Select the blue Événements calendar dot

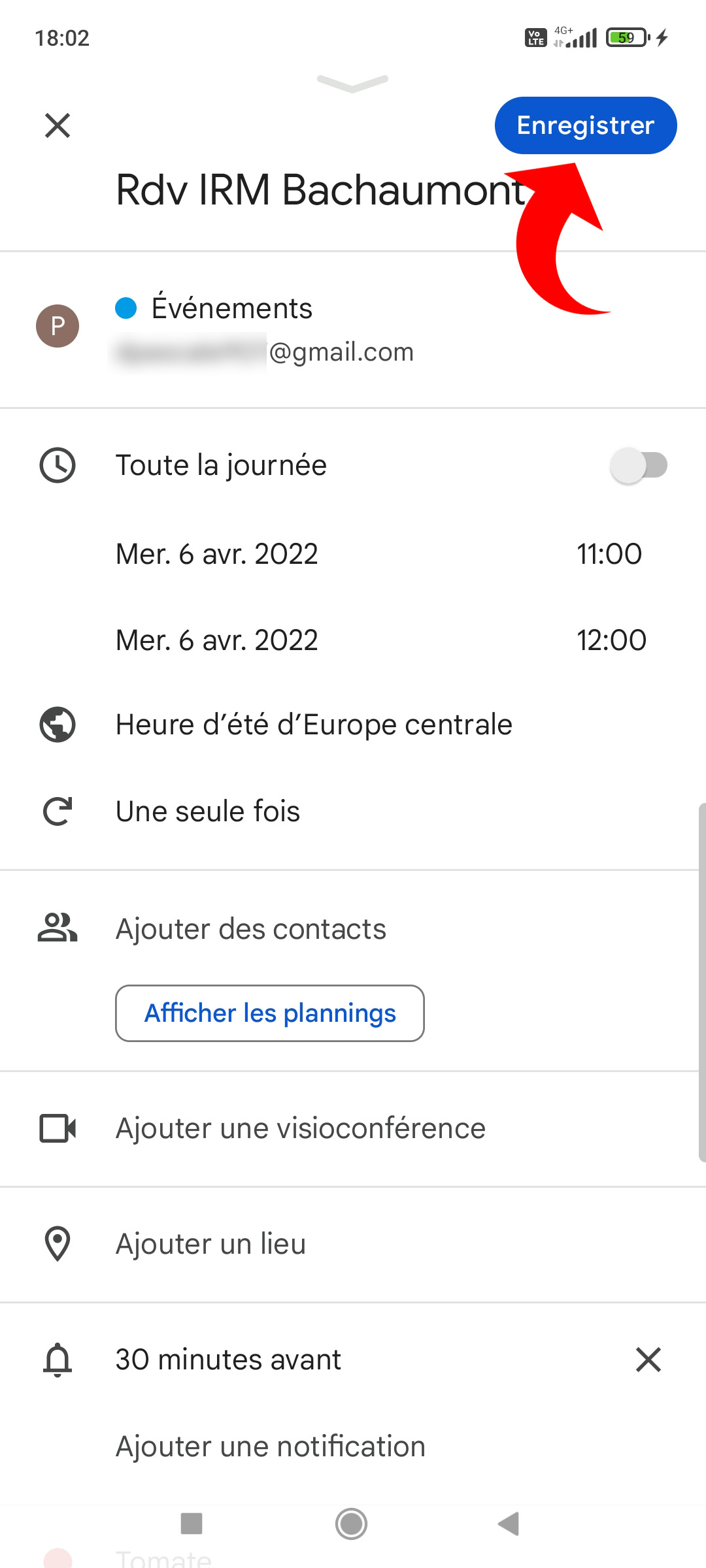tap(126, 308)
